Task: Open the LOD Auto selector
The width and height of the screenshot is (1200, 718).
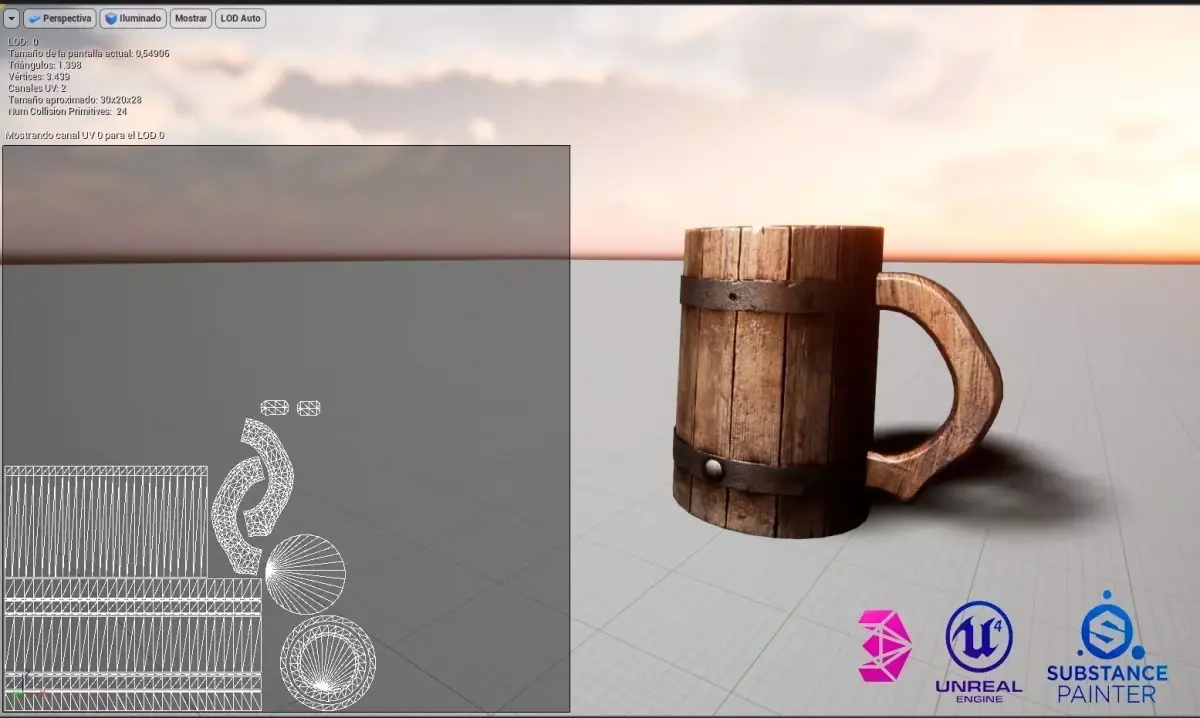Action: point(240,18)
